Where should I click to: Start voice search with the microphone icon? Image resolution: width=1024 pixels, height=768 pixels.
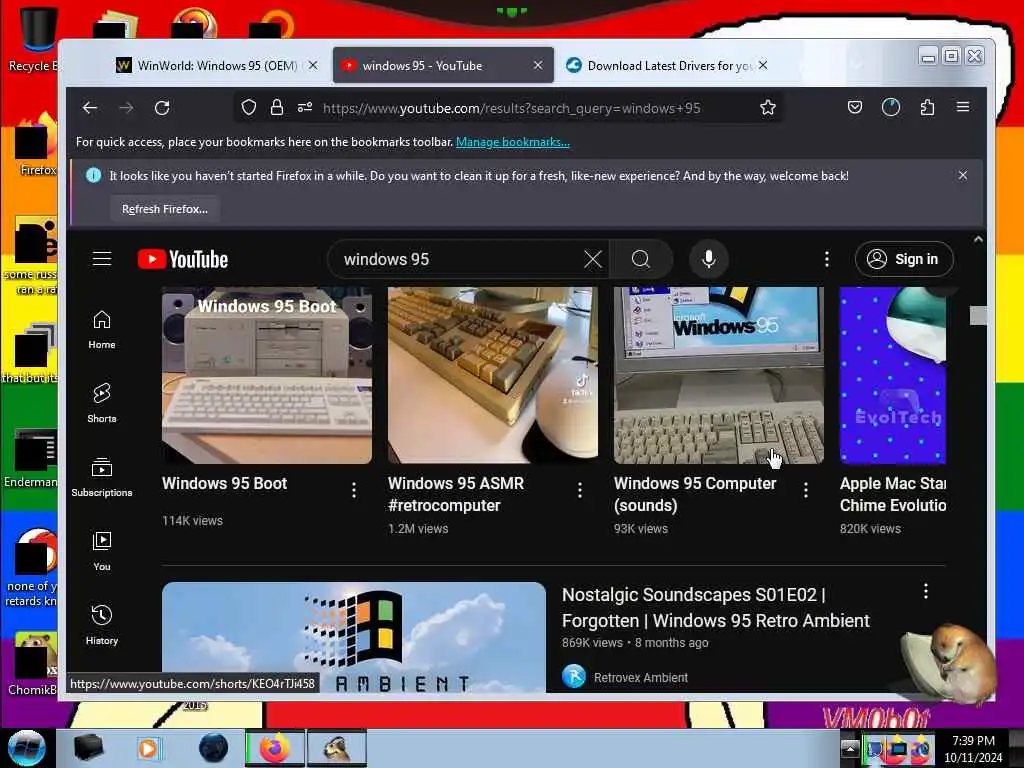click(x=709, y=259)
